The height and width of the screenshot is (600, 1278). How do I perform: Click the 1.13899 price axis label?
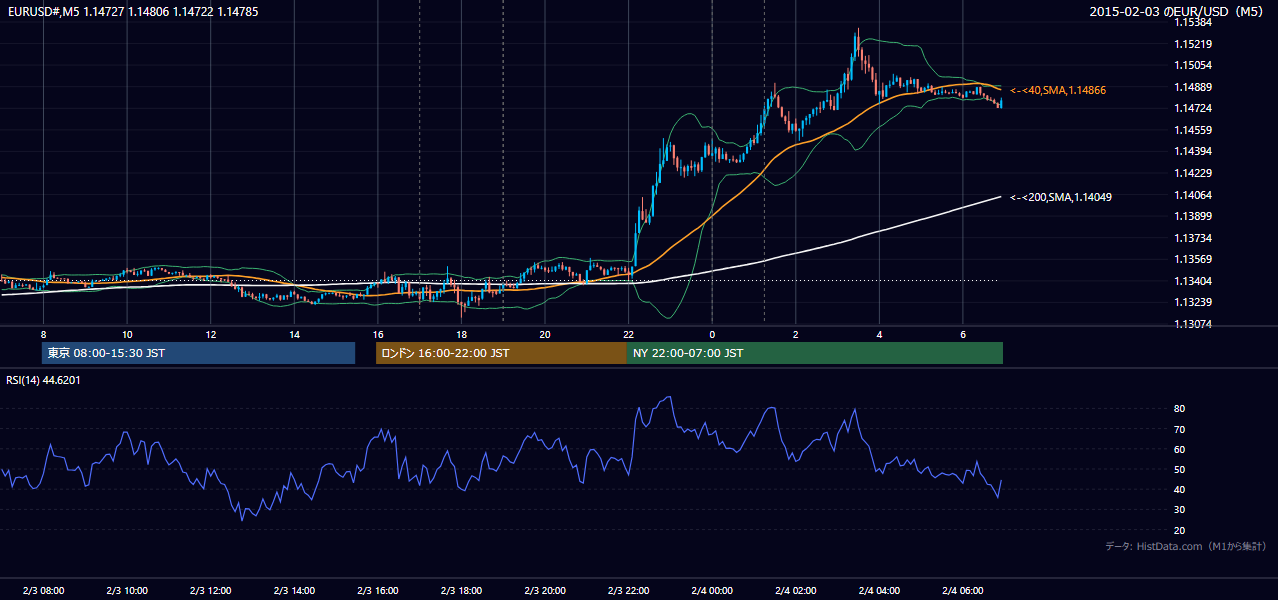1193,216
